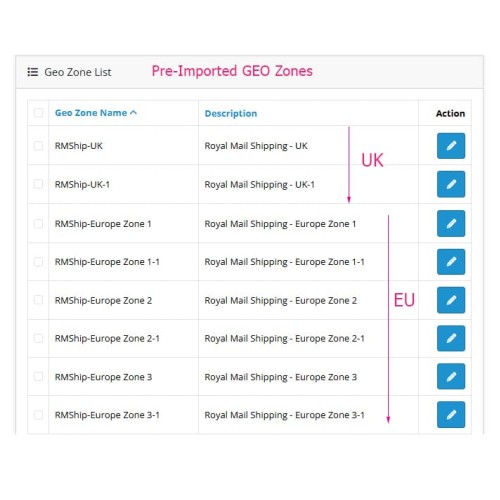The width and height of the screenshot is (500, 500).
Task: Click ascending arrow next to Geo Zone Name
Action: 133,113
